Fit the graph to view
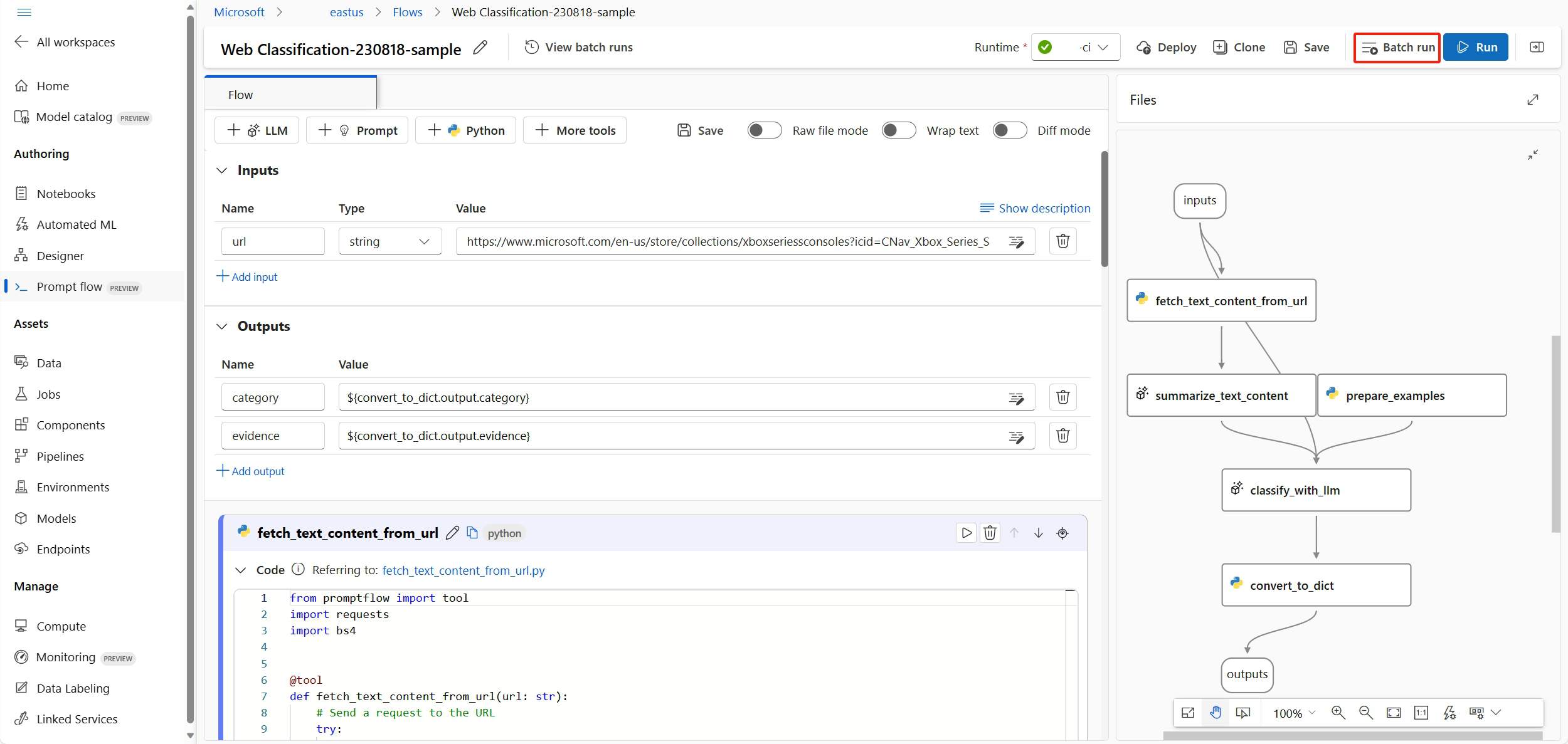This screenshot has width=1568, height=744. (x=1394, y=713)
